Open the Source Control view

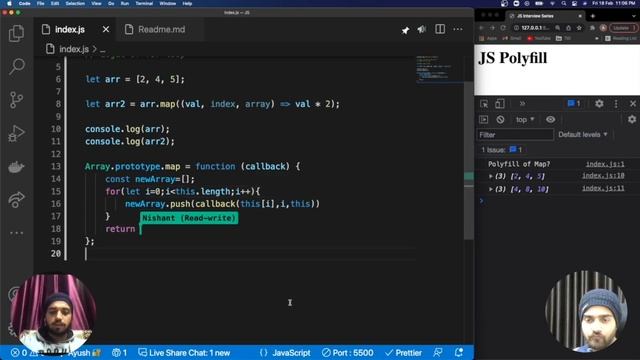16,100
